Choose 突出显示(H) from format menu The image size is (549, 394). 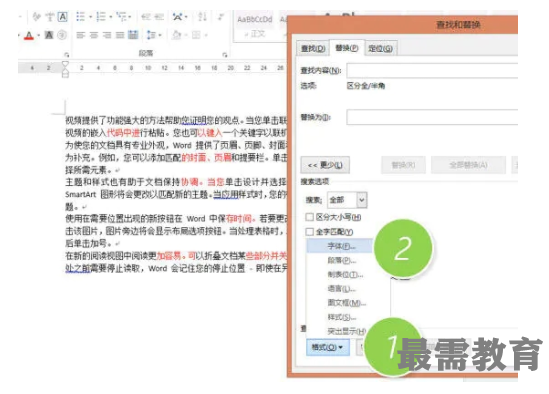[347, 331]
